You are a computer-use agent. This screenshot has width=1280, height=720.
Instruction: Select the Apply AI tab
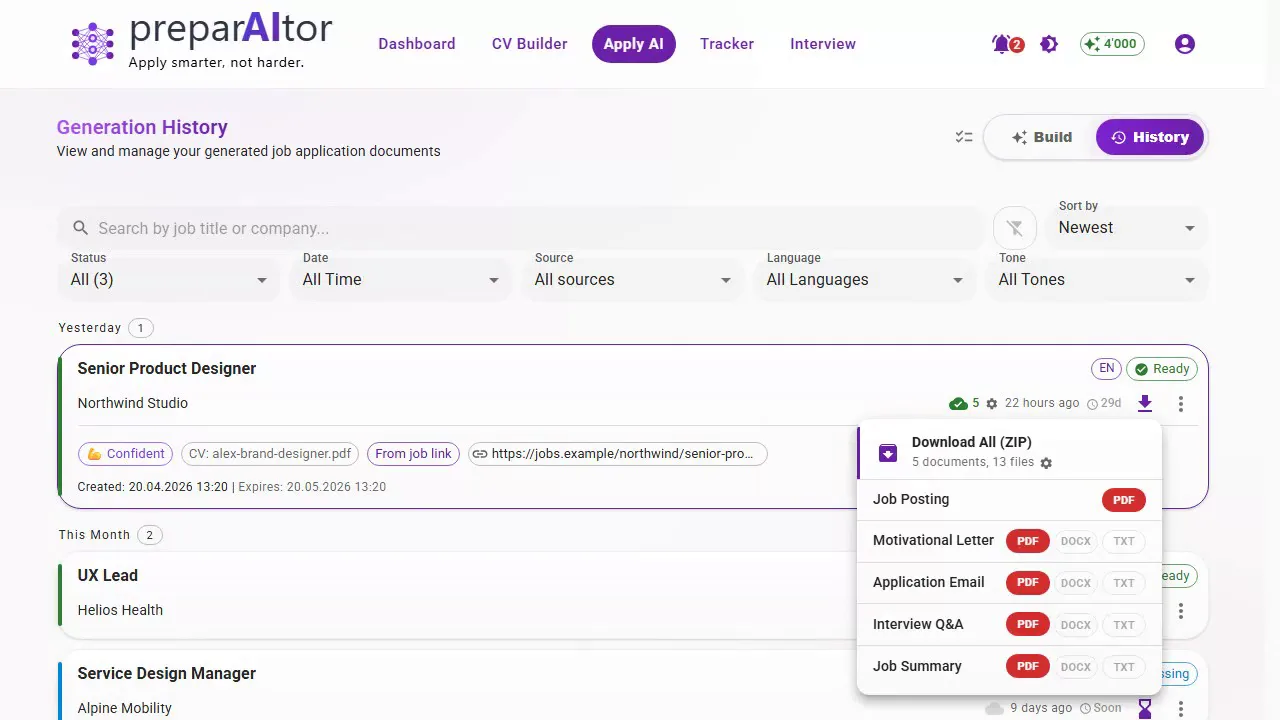coord(634,44)
